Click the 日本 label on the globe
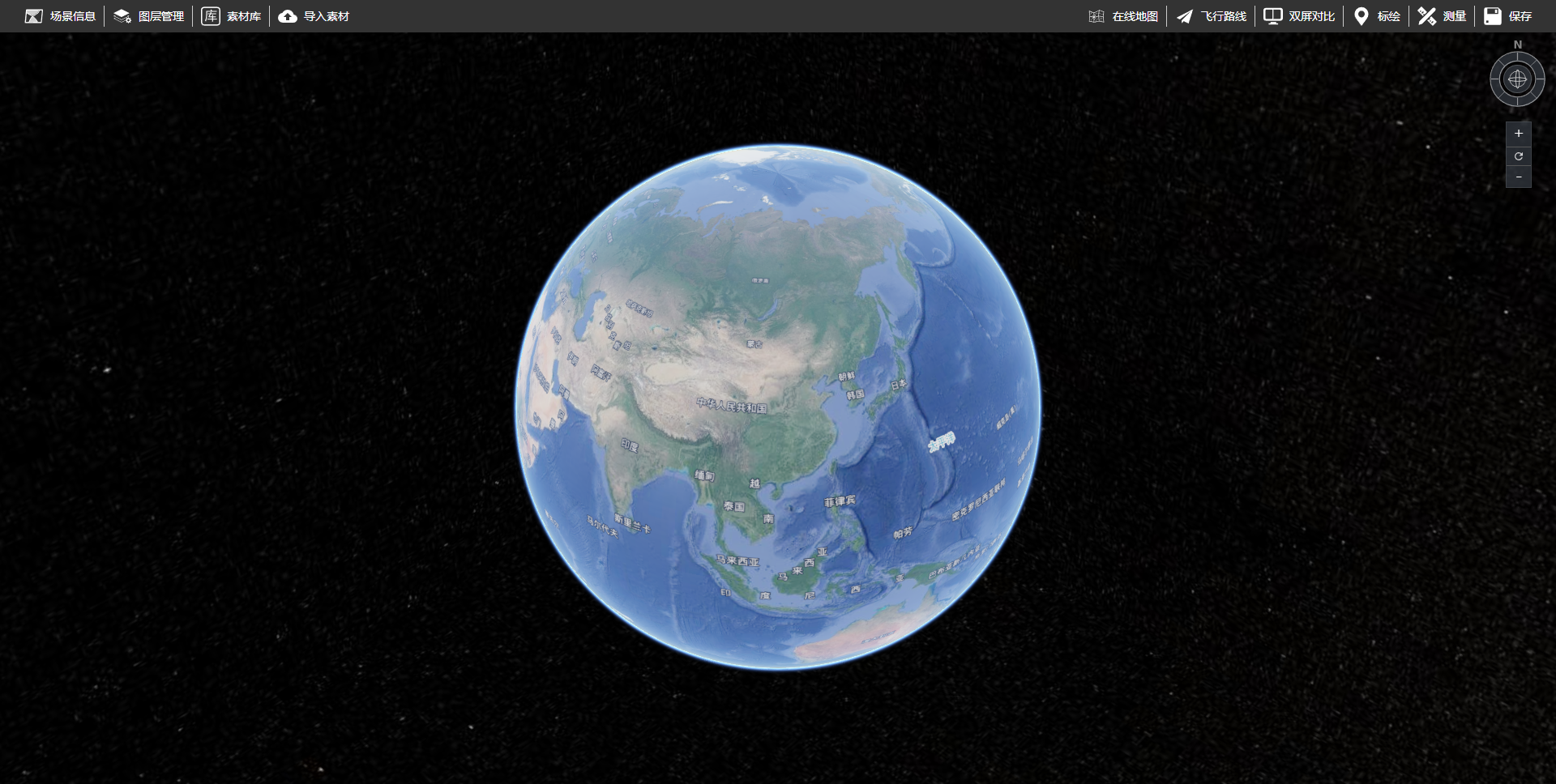 click(899, 386)
